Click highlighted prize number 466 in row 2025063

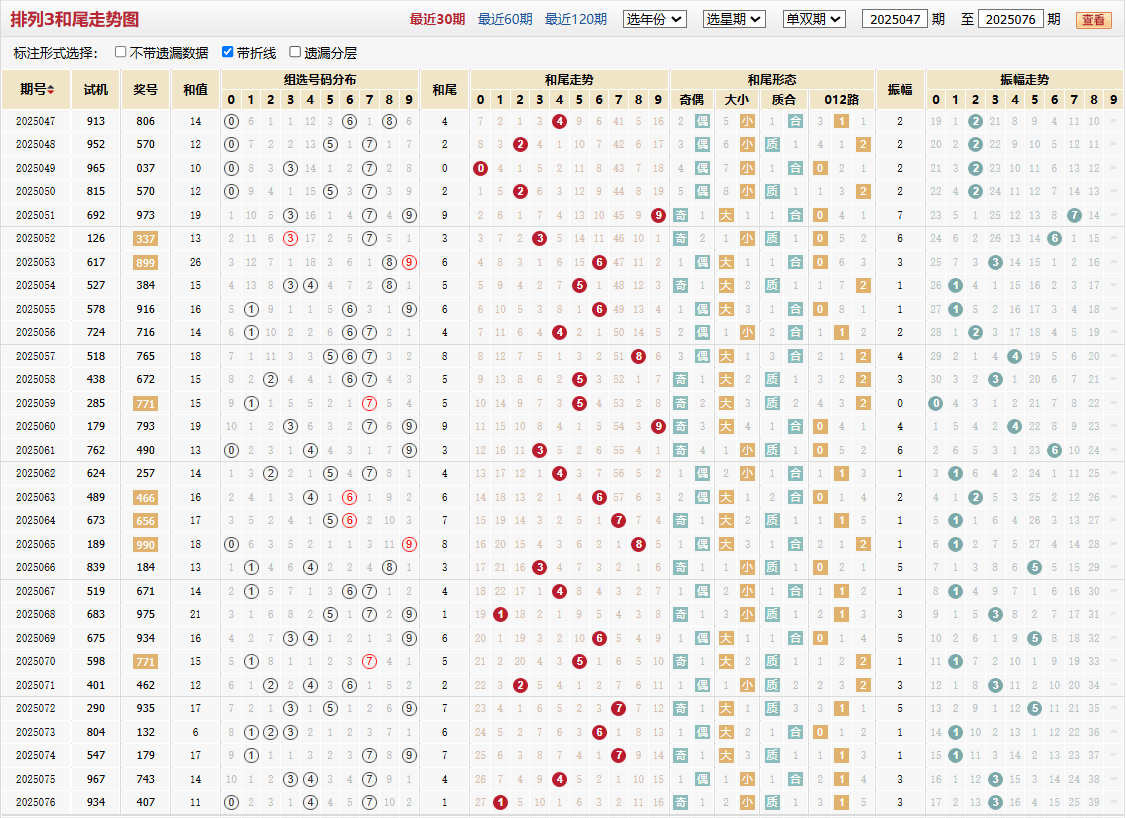(x=145, y=498)
